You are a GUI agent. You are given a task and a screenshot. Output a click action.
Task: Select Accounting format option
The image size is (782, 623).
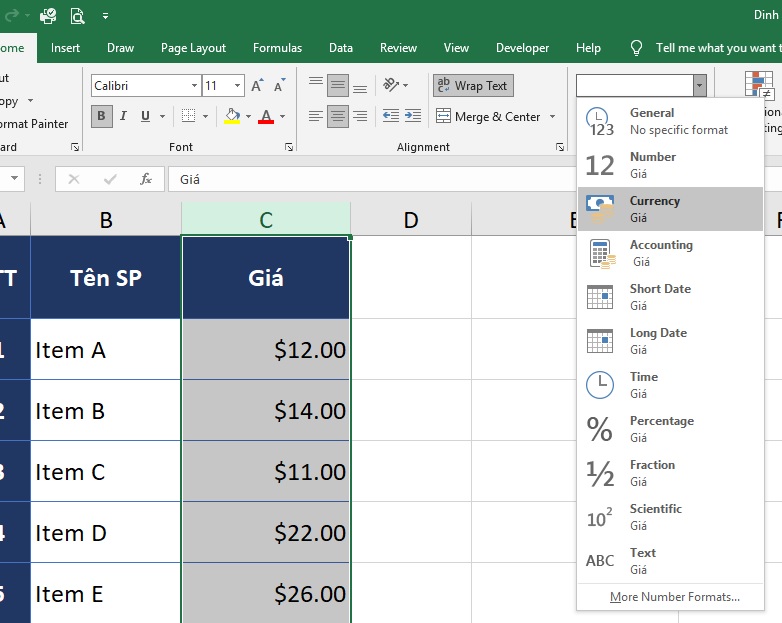[670, 253]
